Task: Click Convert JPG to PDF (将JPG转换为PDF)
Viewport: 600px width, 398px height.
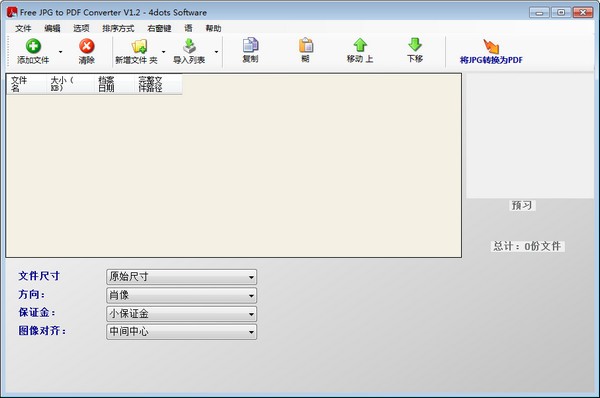Action: click(x=491, y=51)
